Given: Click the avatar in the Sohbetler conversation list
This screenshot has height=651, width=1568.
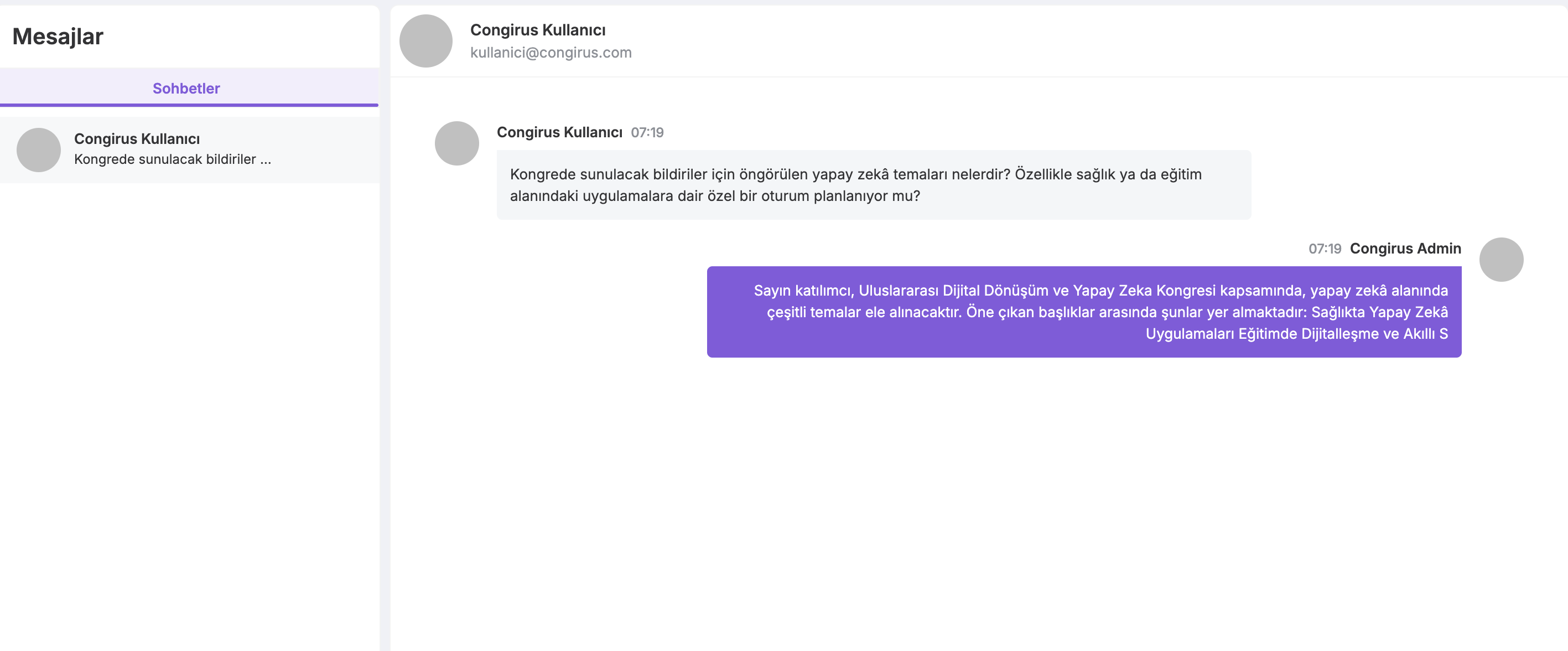Looking at the screenshot, I should click(38, 150).
